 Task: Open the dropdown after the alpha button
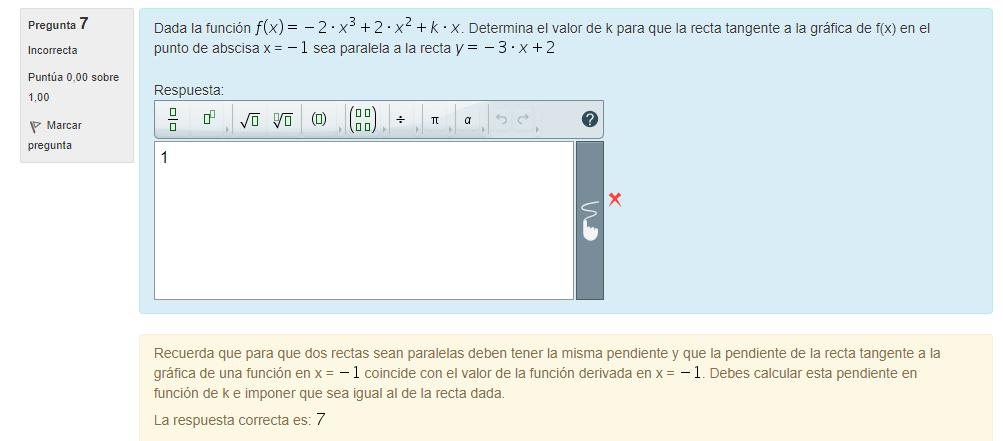click(x=483, y=128)
